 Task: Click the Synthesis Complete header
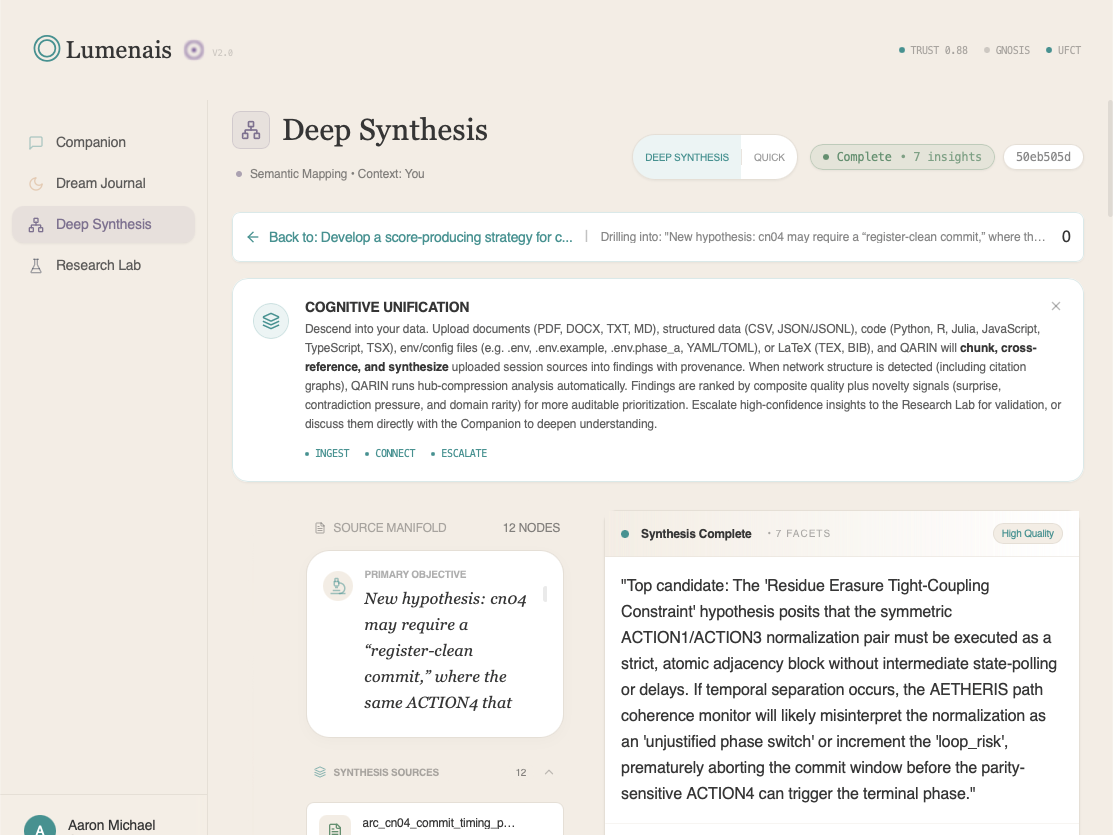[x=696, y=533]
